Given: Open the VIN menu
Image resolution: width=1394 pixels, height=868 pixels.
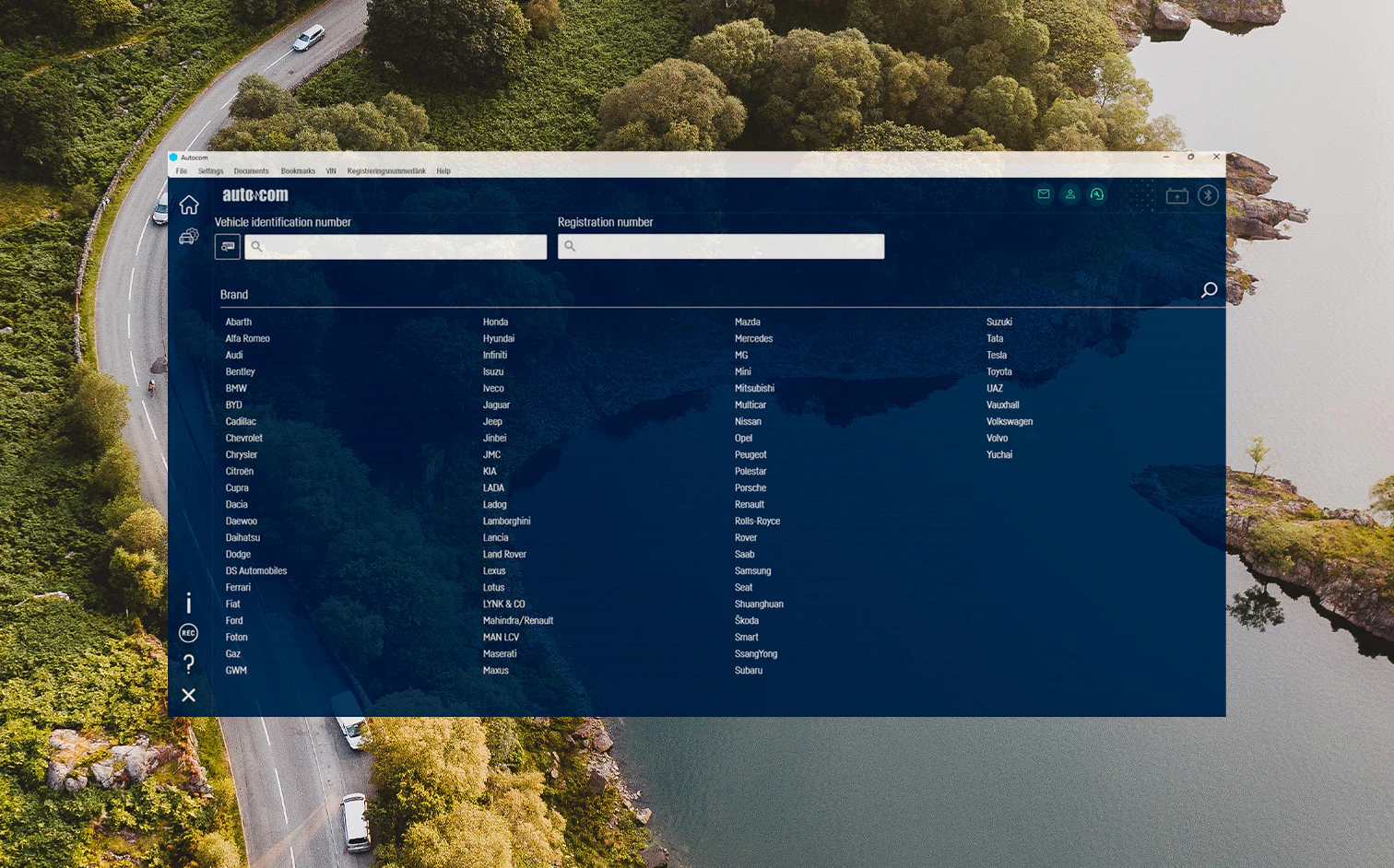Looking at the screenshot, I should 331,170.
